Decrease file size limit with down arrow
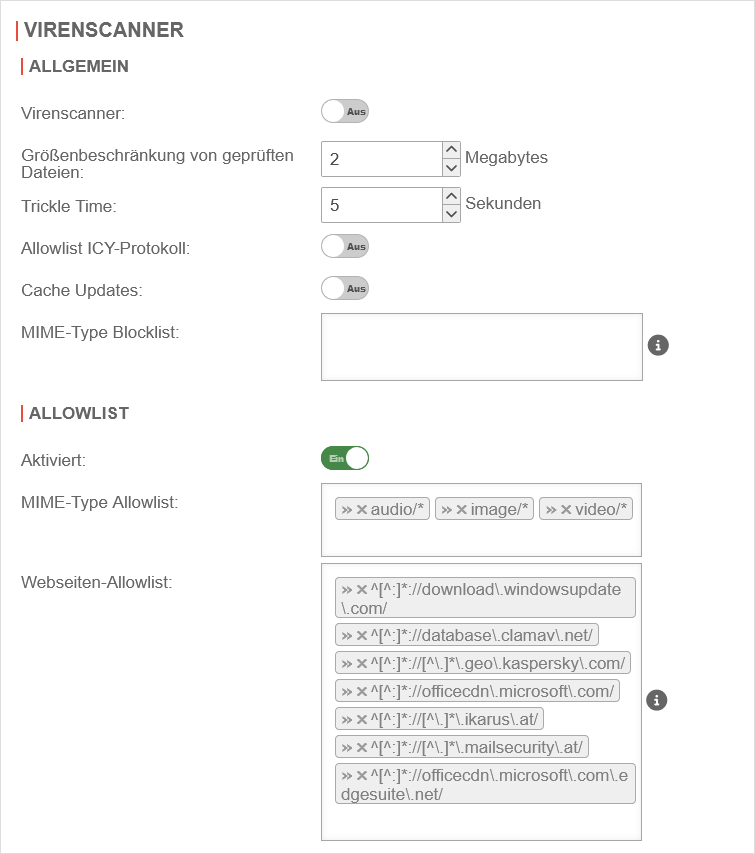 [x=451, y=168]
